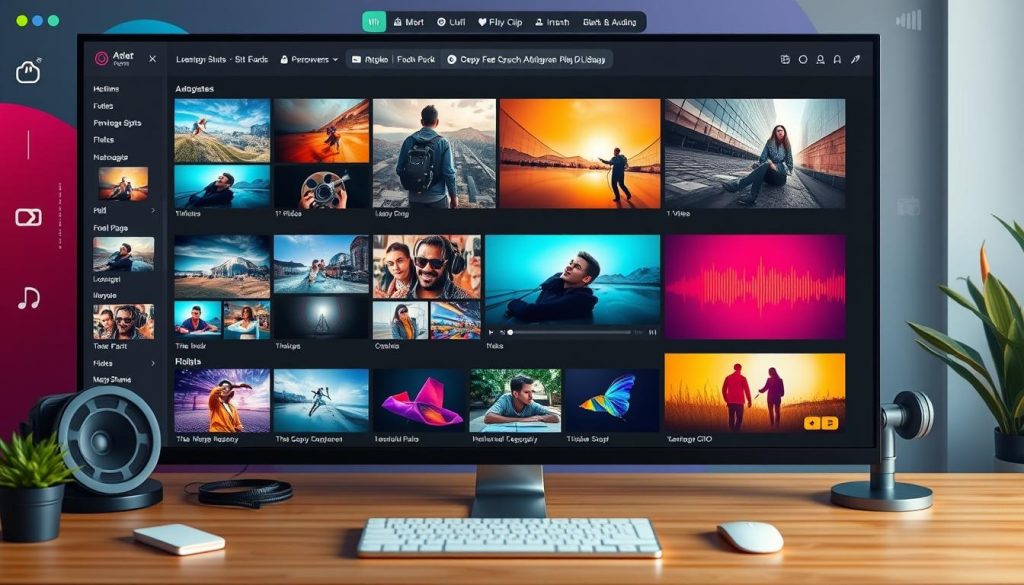1024x585 pixels.
Task: Toggle the green button in top pill bar
Action: click(x=373, y=21)
